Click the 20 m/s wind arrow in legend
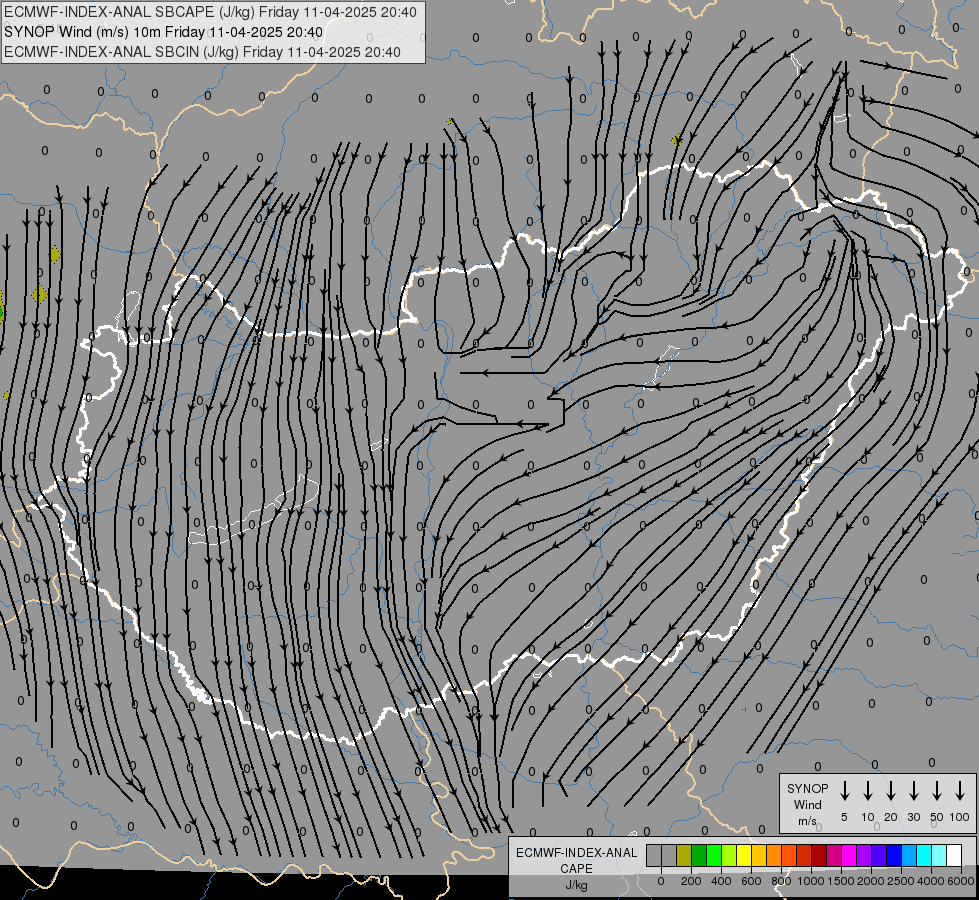This screenshot has height=900, width=979. (x=891, y=791)
